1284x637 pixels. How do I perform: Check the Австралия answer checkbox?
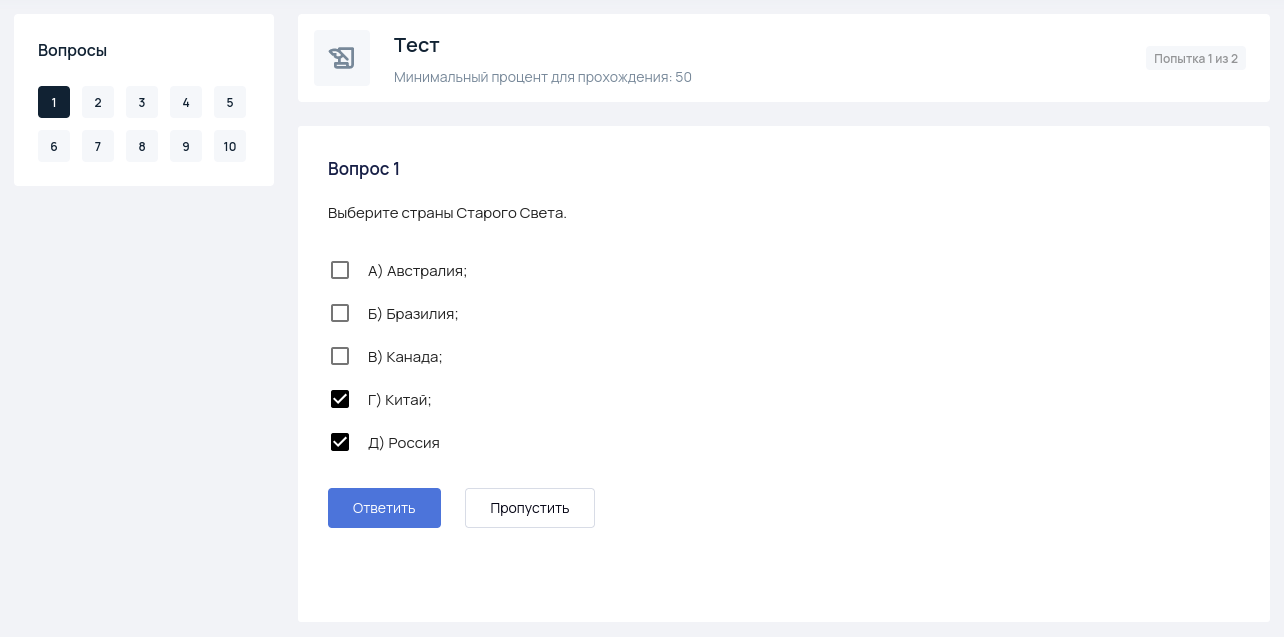click(340, 270)
